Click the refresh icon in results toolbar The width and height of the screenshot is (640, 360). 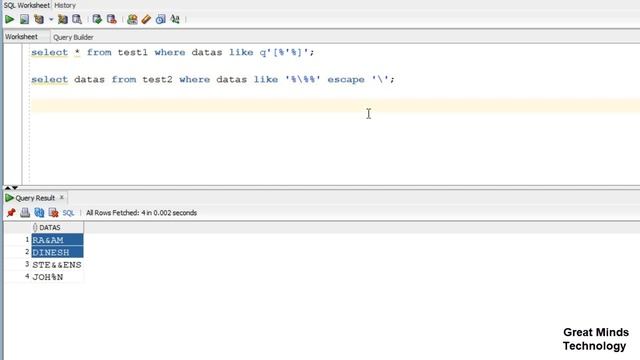click(x=39, y=213)
